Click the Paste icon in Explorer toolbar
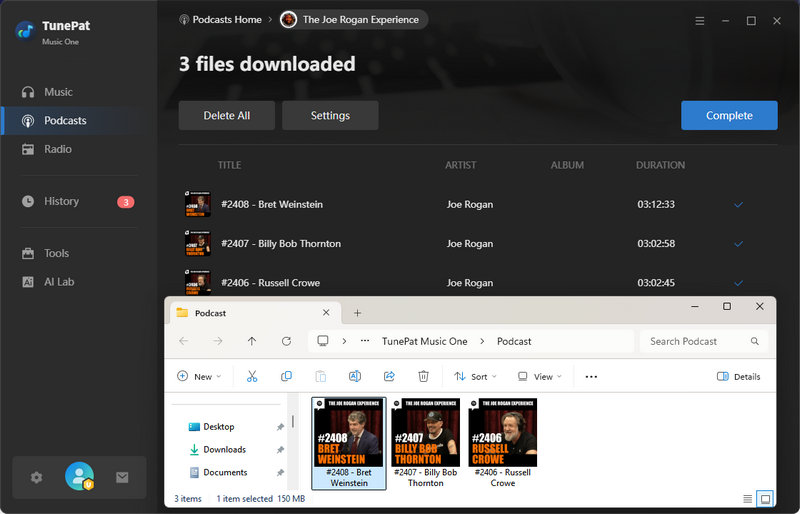Screen dimensions: 800x514 coord(320,376)
